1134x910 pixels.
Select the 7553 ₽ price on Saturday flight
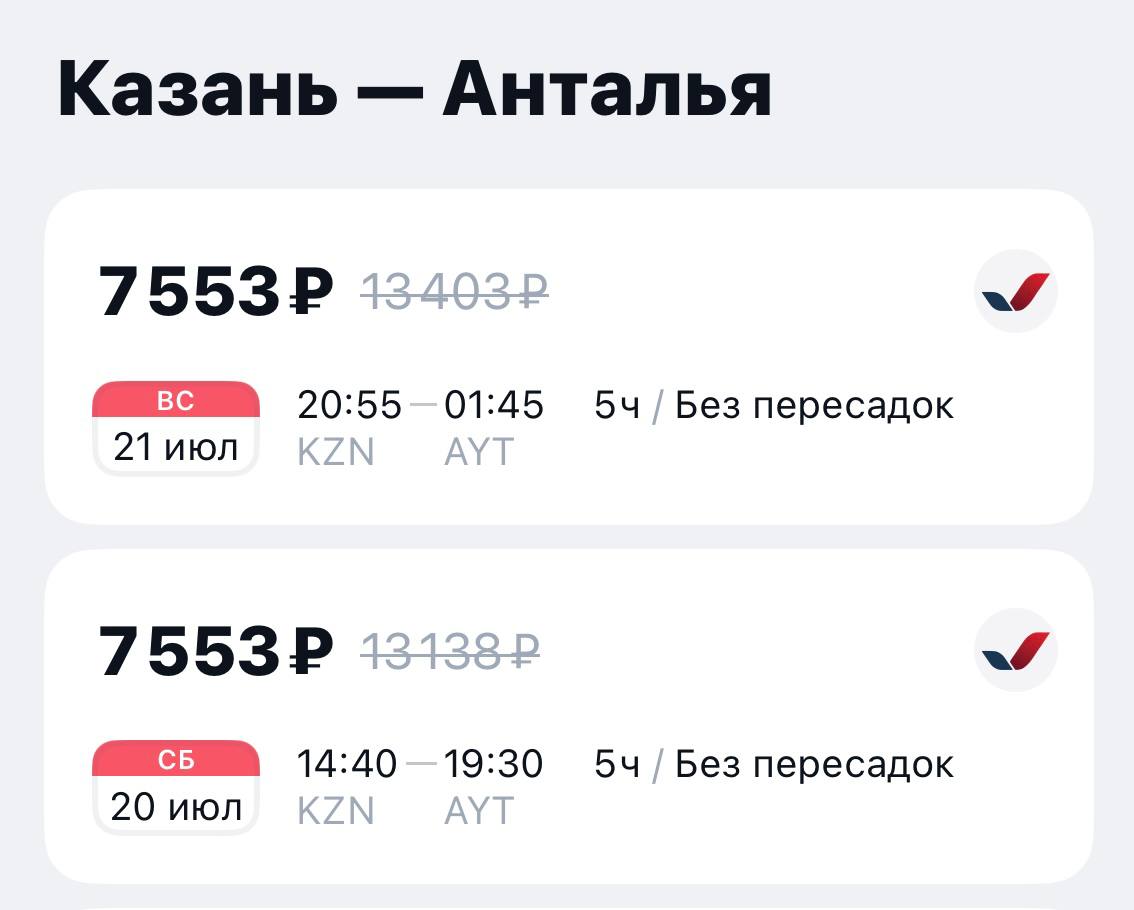(x=215, y=651)
